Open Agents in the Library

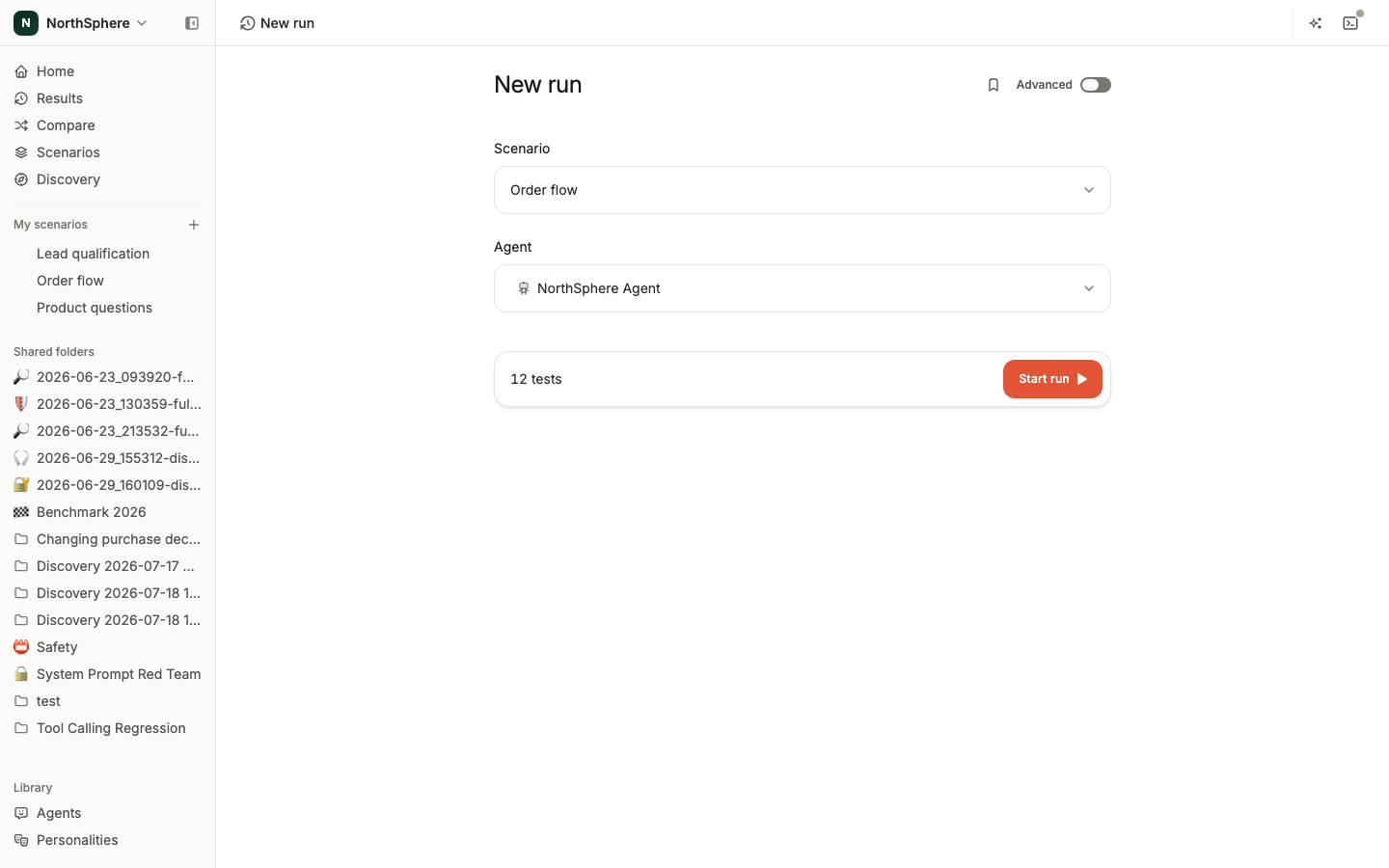point(107,813)
